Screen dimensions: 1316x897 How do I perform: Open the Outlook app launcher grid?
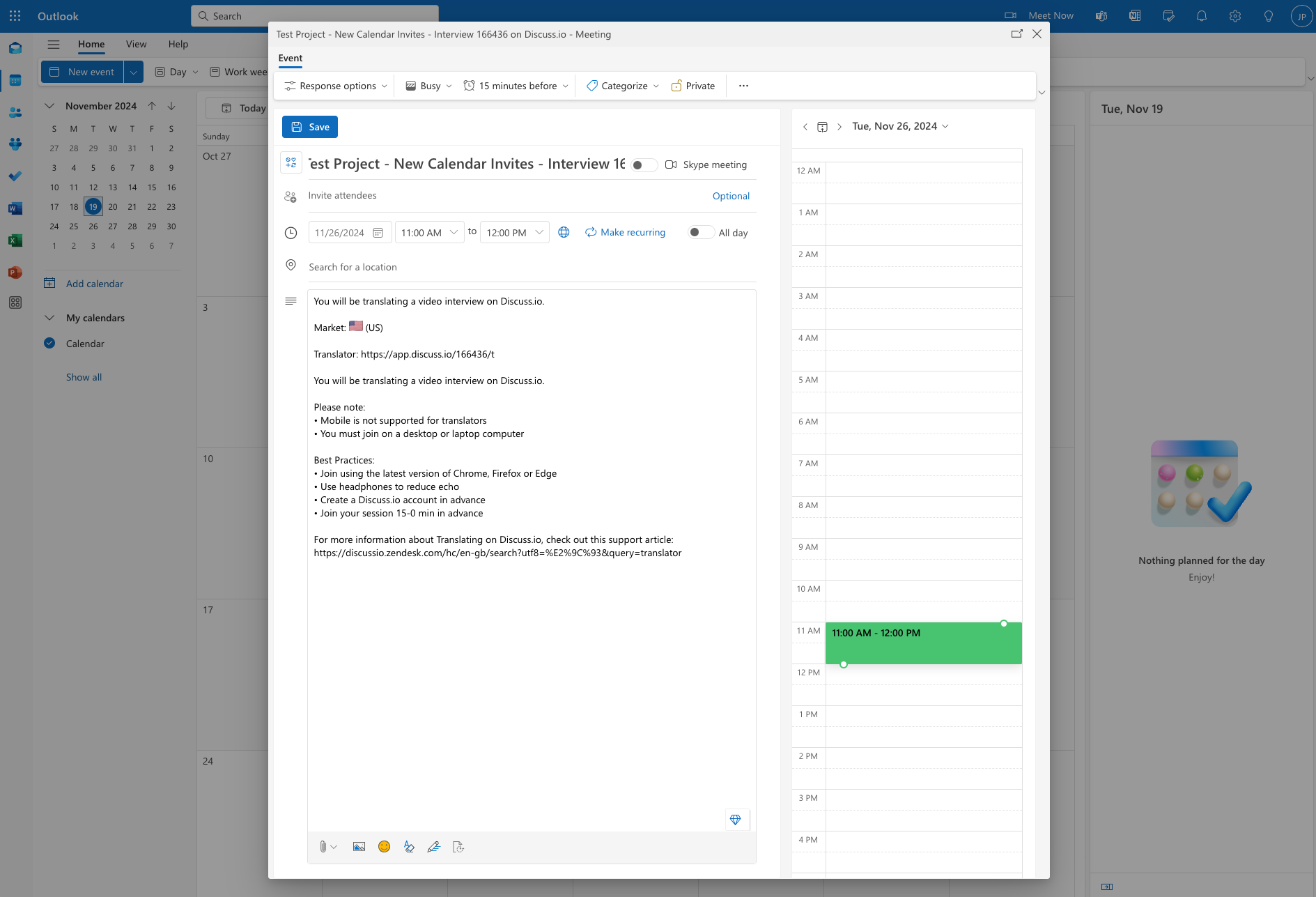click(x=15, y=15)
